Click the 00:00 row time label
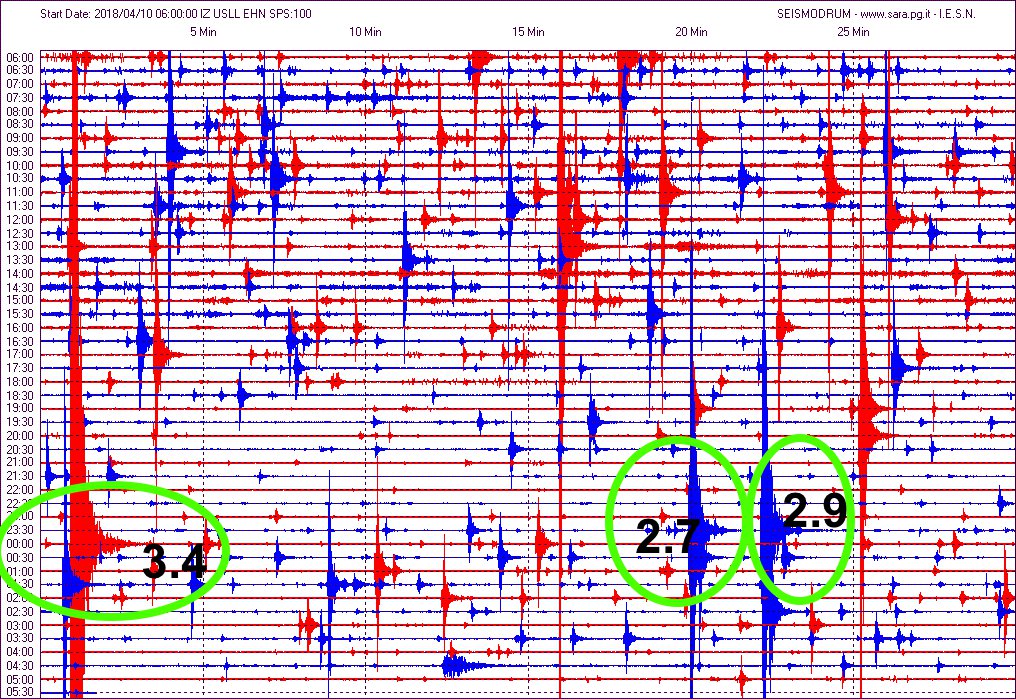Image resolution: width=1016 pixels, height=699 pixels. coord(21,543)
